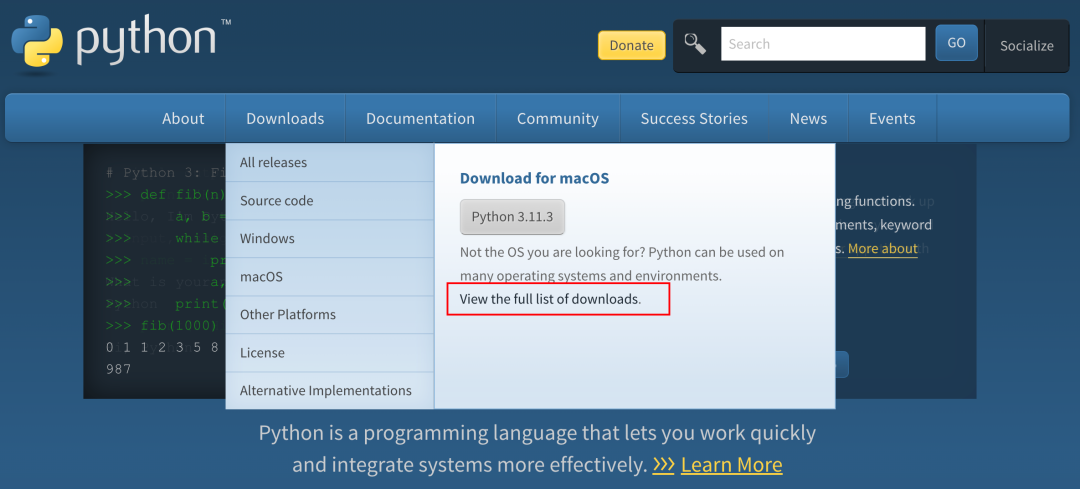The width and height of the screenshot is (1080, 489).
Task: Open the Downloads navigation menu
Action: [285, 118]
